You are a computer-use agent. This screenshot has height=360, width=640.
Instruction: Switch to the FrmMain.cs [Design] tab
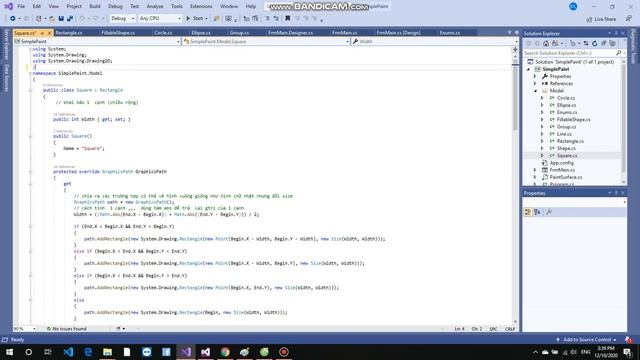click(398, 33)
